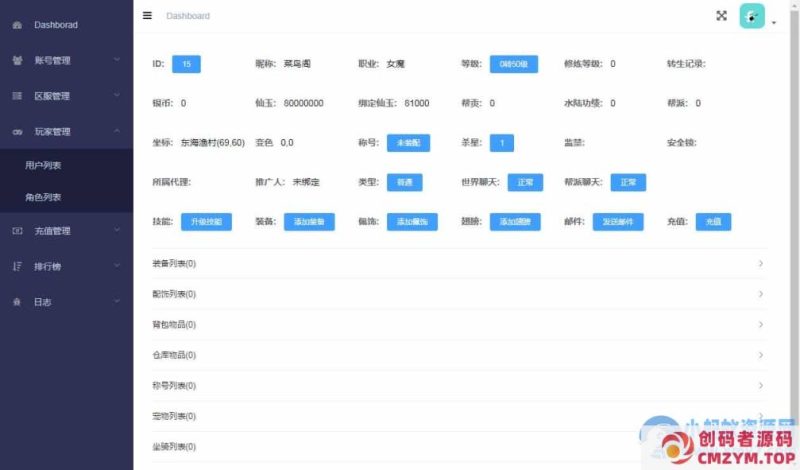Open the user avatar in the header
Image resolution: width=800 pixels, height=470 pixels.
752,16
